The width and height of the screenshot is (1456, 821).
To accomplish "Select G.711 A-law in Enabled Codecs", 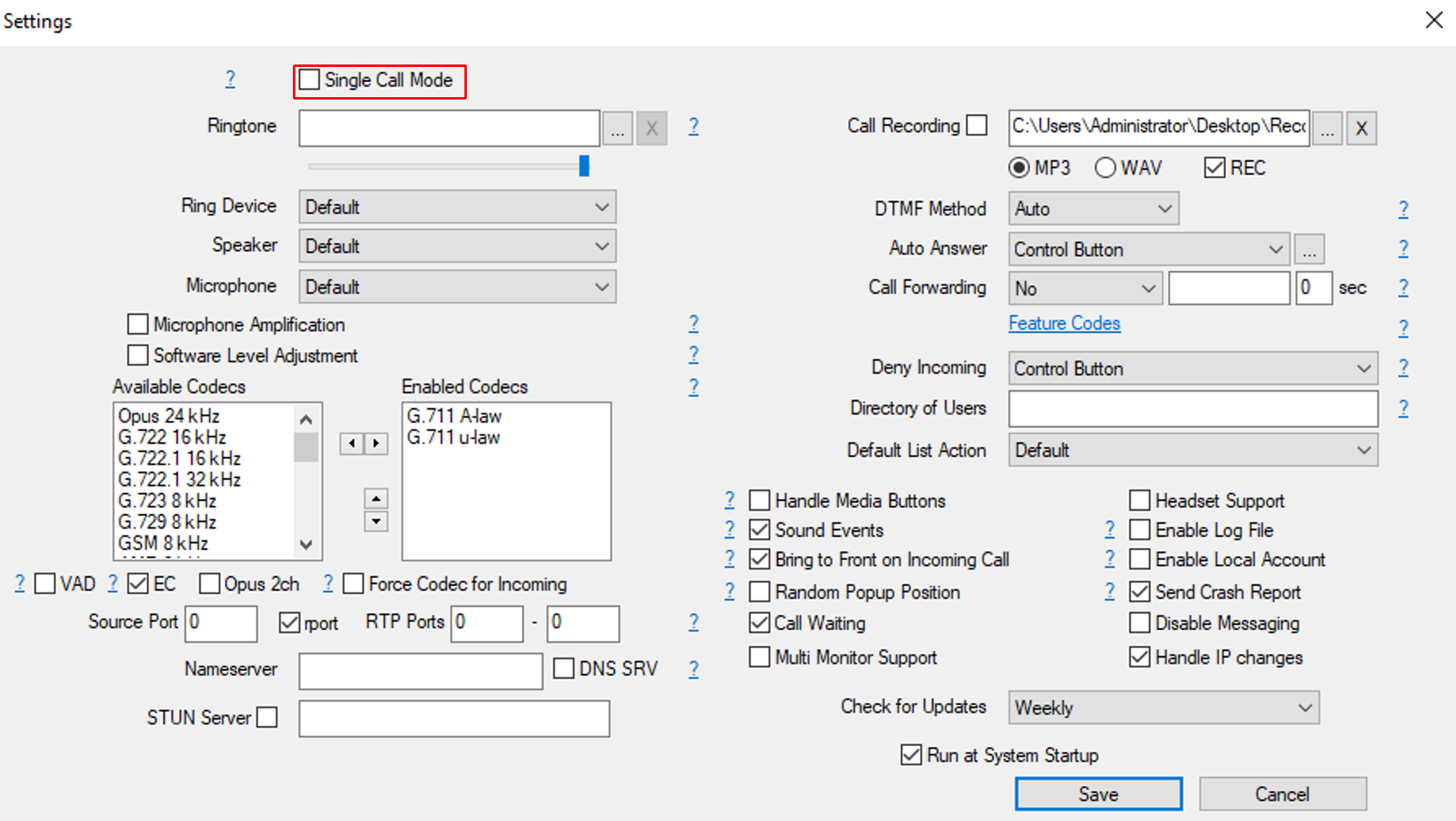I will [x=454, y=416].
